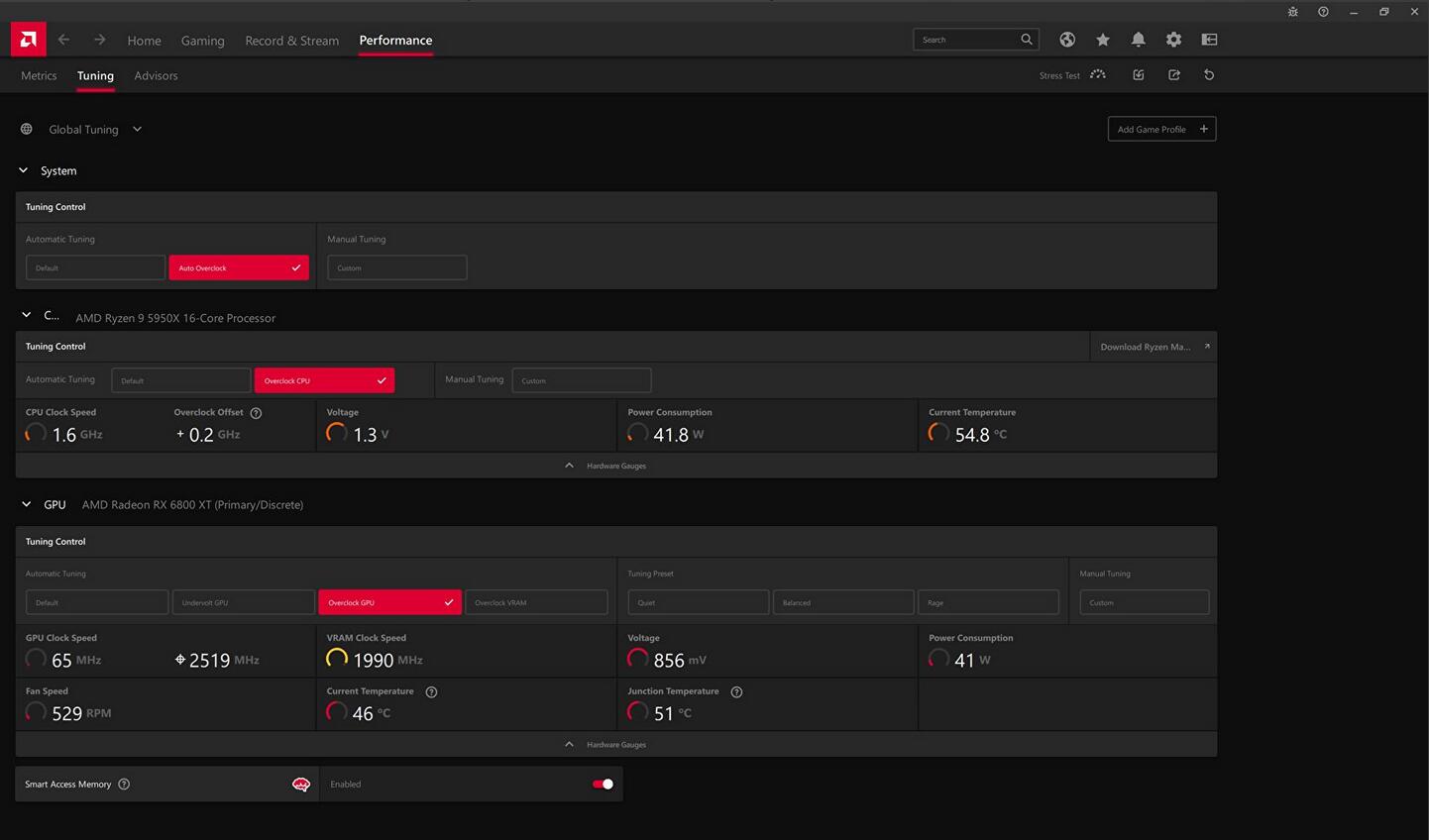Screen dimensions: 1429x840
Task: Select CPU Custom manual tuning
Action: click(581, 380)
